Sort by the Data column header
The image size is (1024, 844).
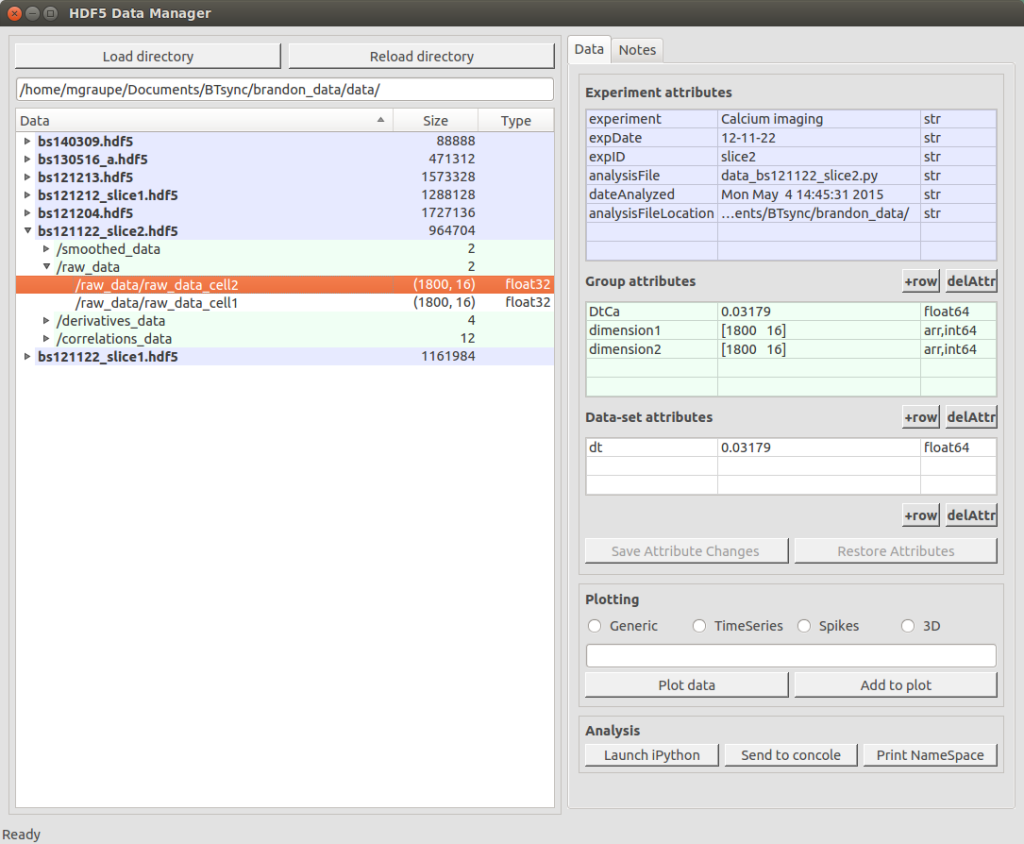point(204,120)
